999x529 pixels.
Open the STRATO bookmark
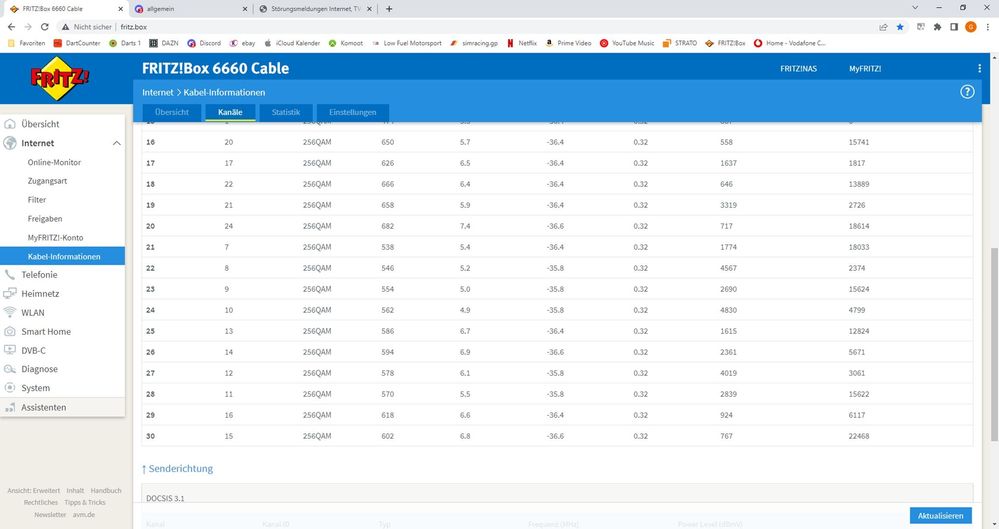click(x=680, y=43)
